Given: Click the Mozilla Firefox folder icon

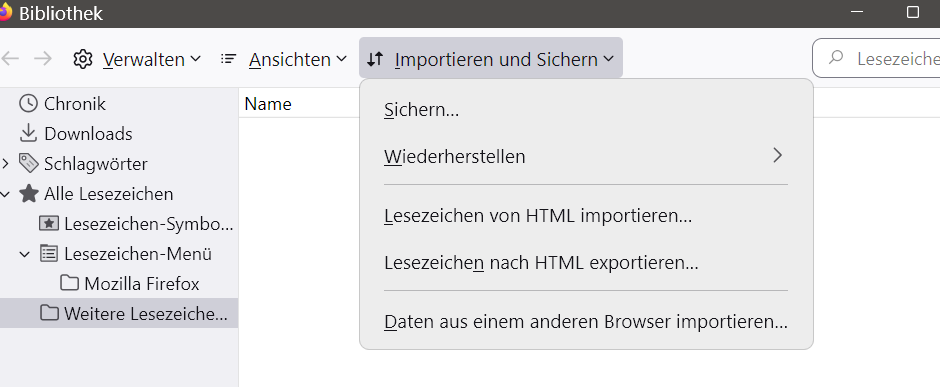Looking at the screenshot, I should [x=70, y=283].
